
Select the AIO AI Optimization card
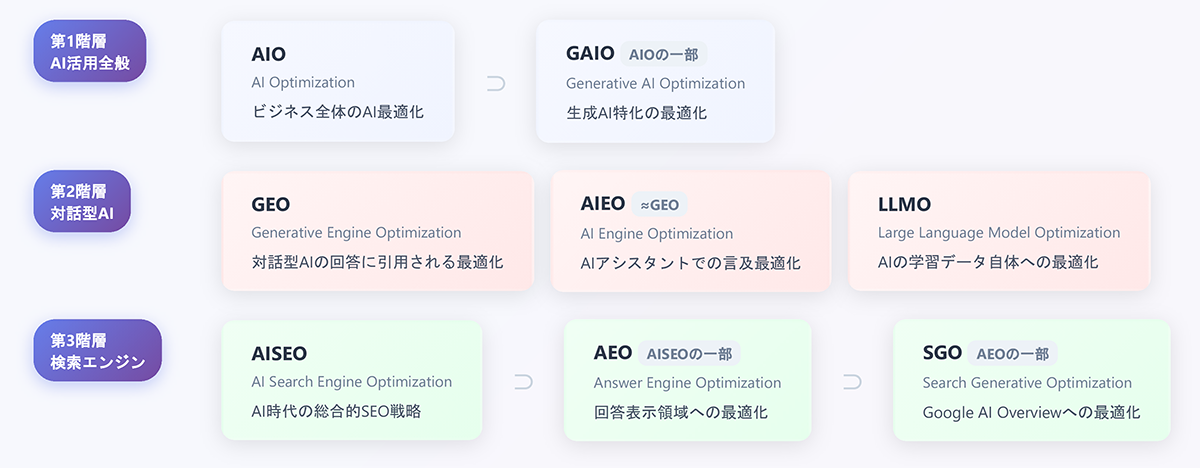coord(338,82)
